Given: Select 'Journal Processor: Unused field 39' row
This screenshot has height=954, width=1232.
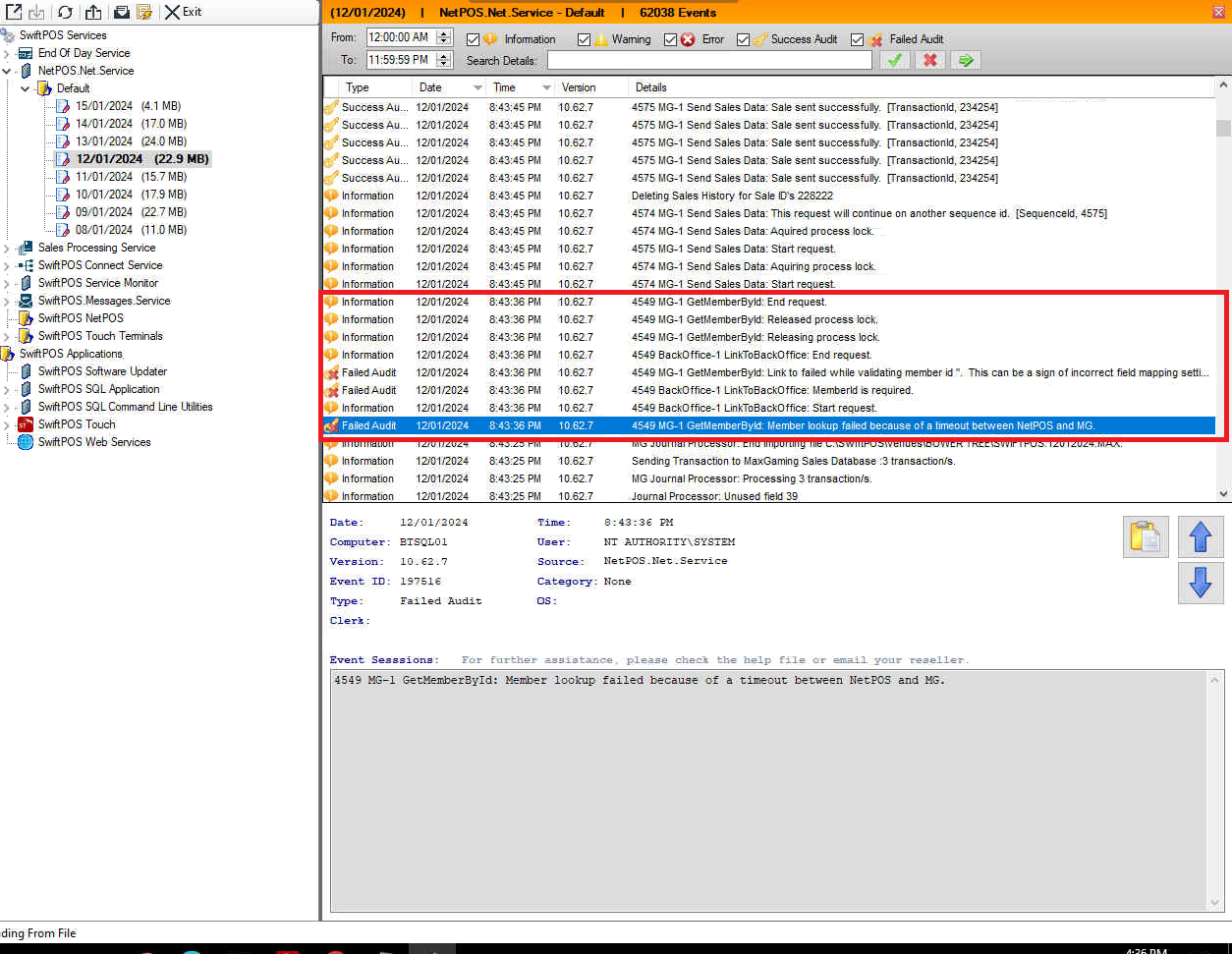Looking at the screenshot, I should coord(769,496).
